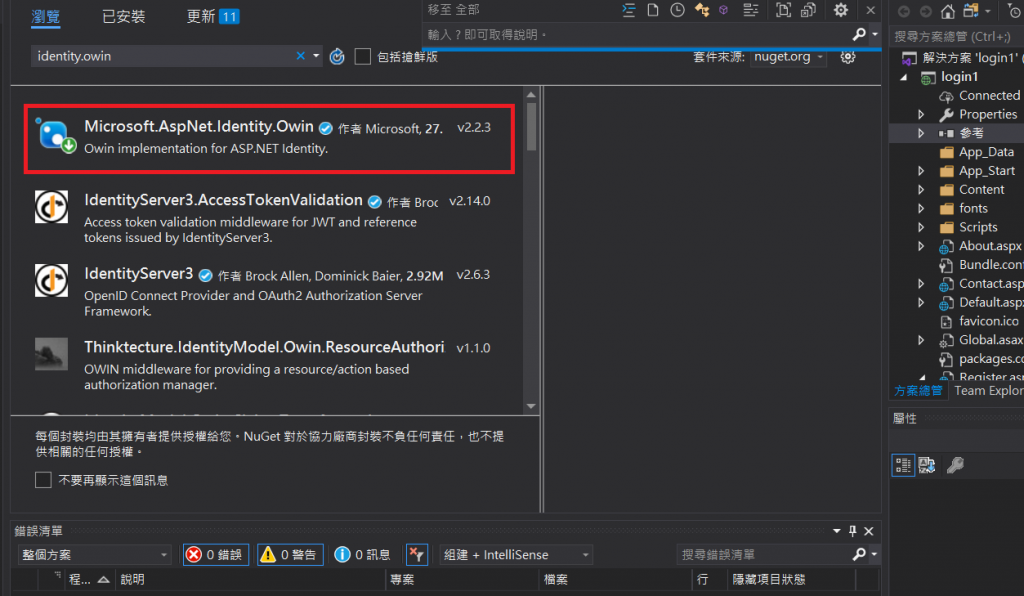Viewport: 1024px width, 596px height.
Task: Click Microsoft.AspNet.Identity.Owin package icon
Action: [x=55, y=136]
